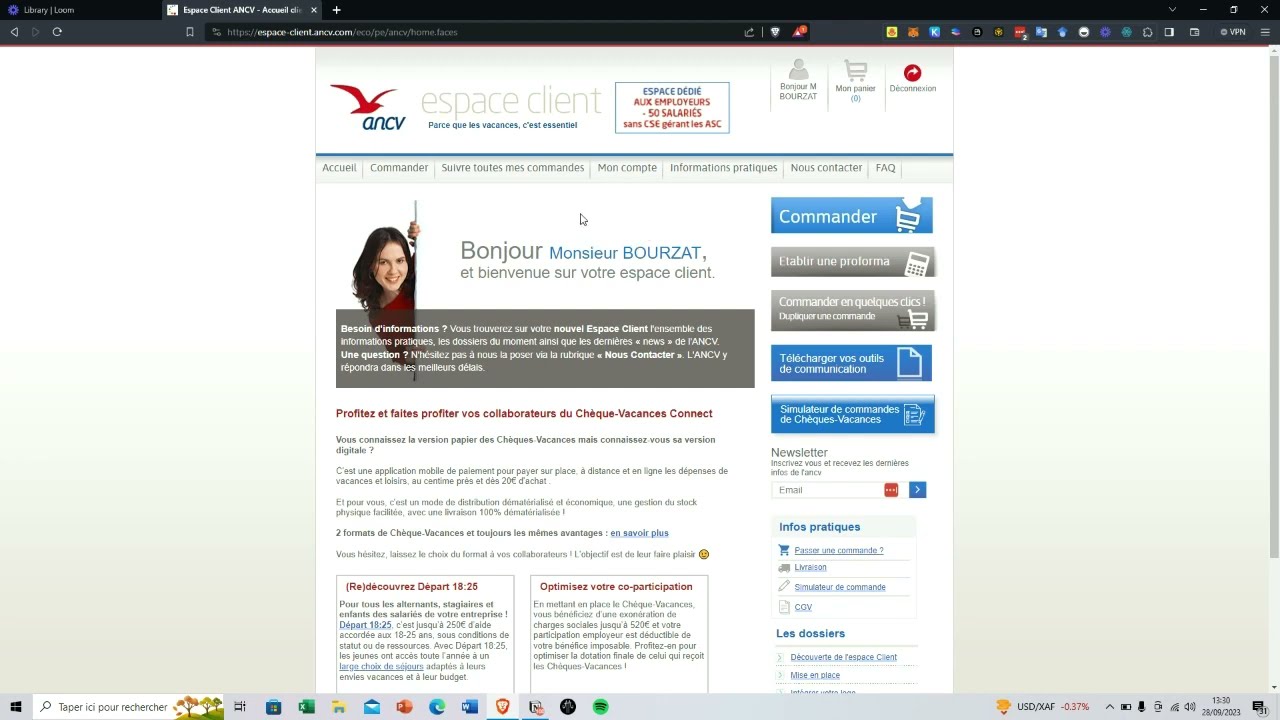
Task: Click Commander en quelques clics button
Action: click(853, 310)
